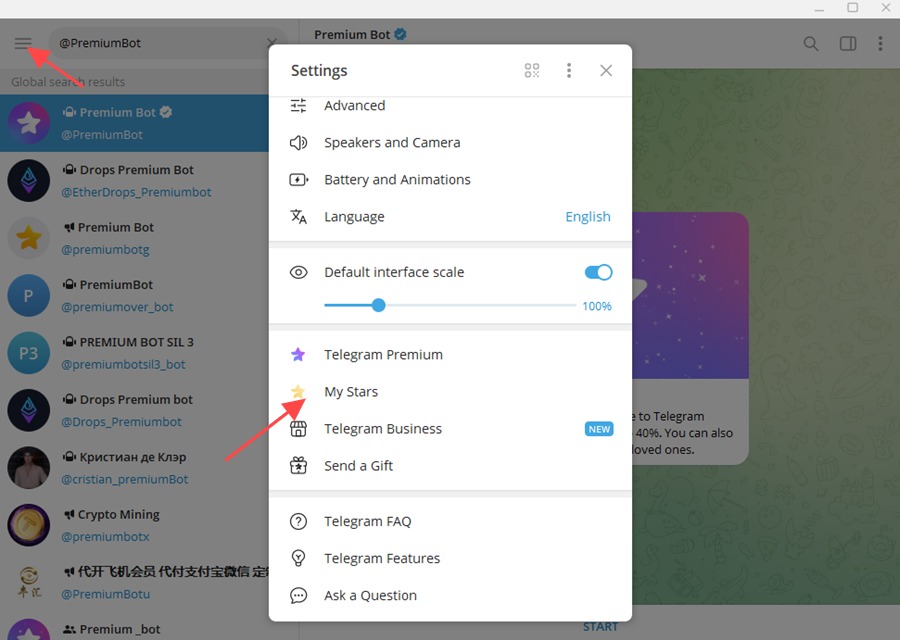
Task: Click the eye icon for interface scale
Action: tap(298, 272)
